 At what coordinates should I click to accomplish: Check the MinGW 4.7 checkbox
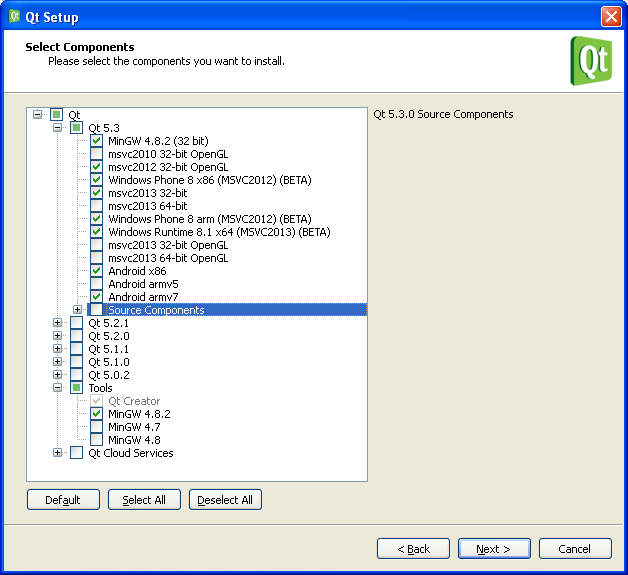click(96, 427)
